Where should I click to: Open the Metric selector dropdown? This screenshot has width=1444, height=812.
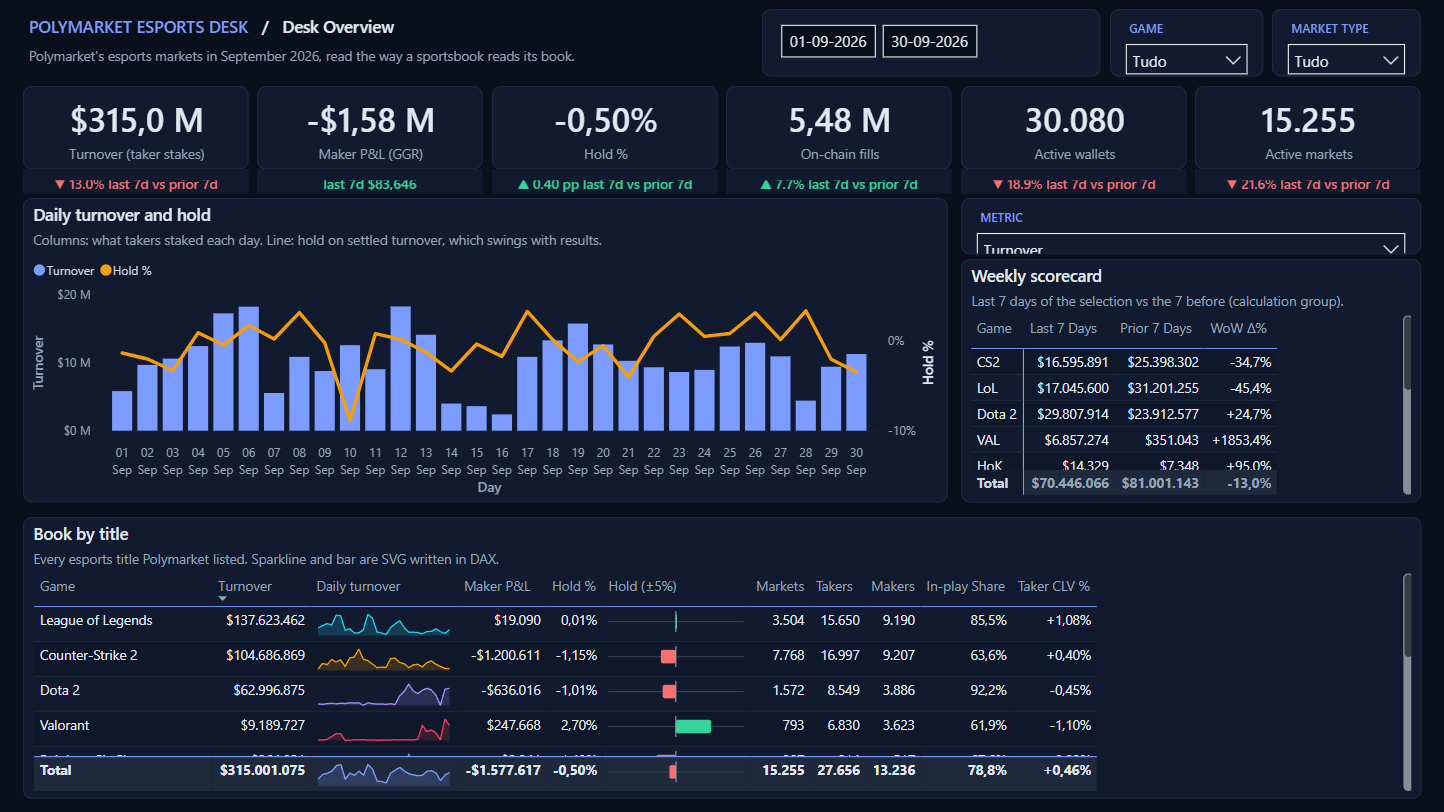click(x=1190, y=245)
